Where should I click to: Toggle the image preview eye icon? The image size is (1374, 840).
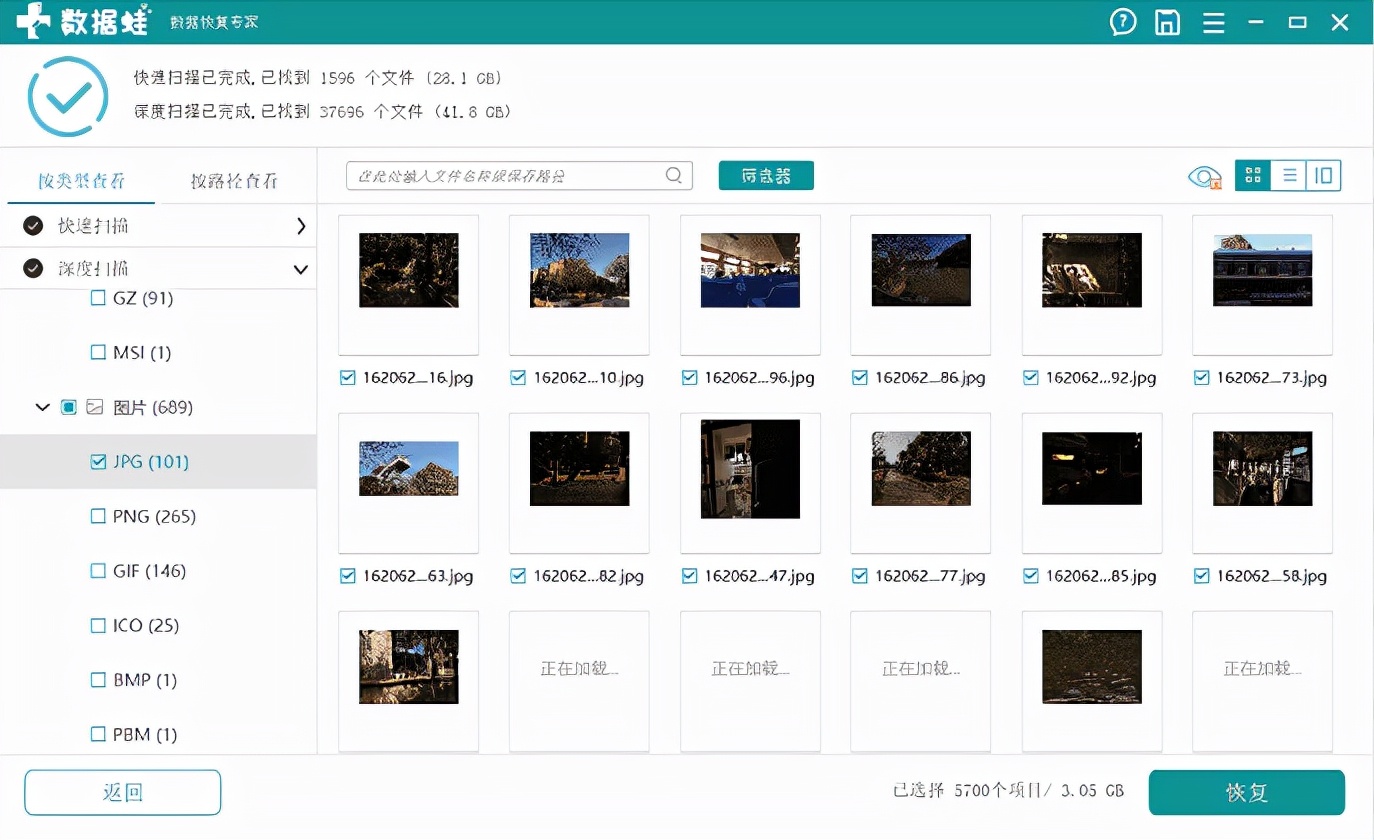click(x=1206, y=175)
